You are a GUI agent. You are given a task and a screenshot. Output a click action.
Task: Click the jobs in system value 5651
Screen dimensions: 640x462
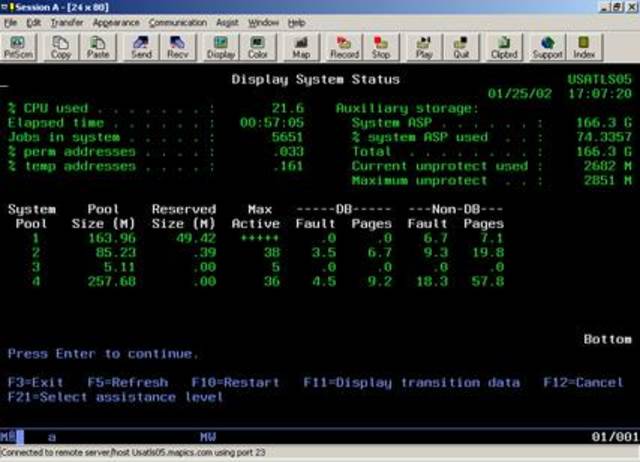click(288, 137)
